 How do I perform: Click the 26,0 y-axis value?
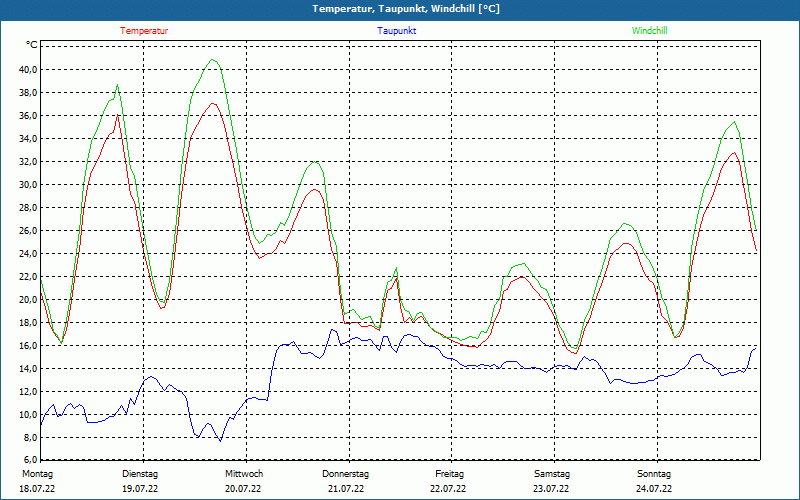coord(29,230)
